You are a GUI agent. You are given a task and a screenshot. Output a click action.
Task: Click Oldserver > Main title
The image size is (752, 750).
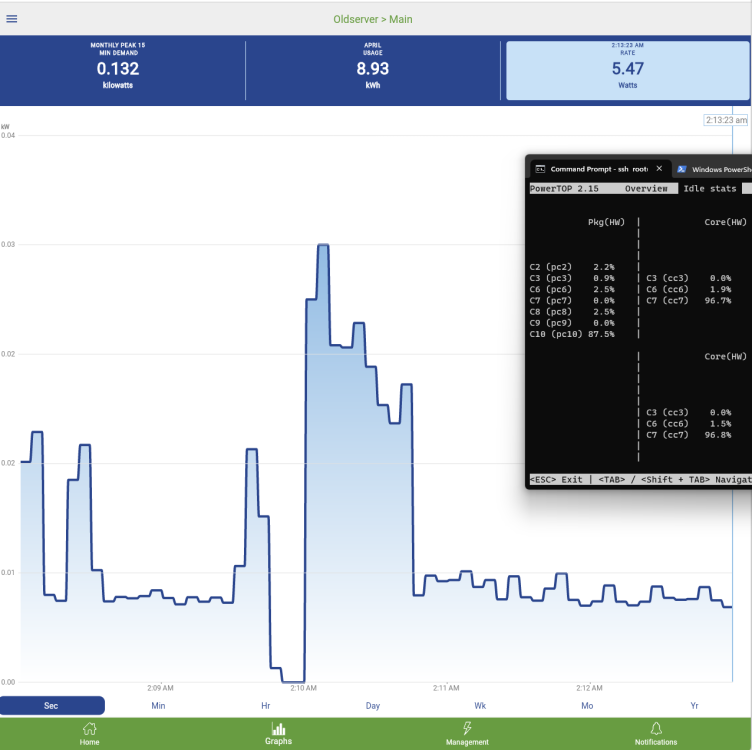pyautogui.click(x=373, y=19)
